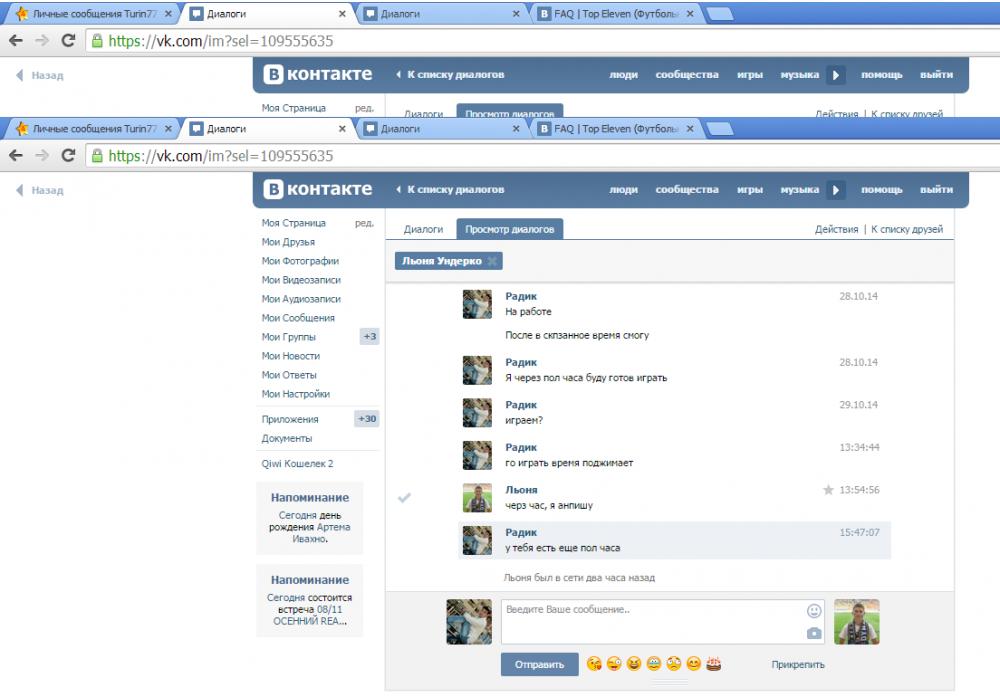Viewport: 1000px width, 700px height.
Task: Click К списку диалогов in lower VK header
Action: click(450, 189)
